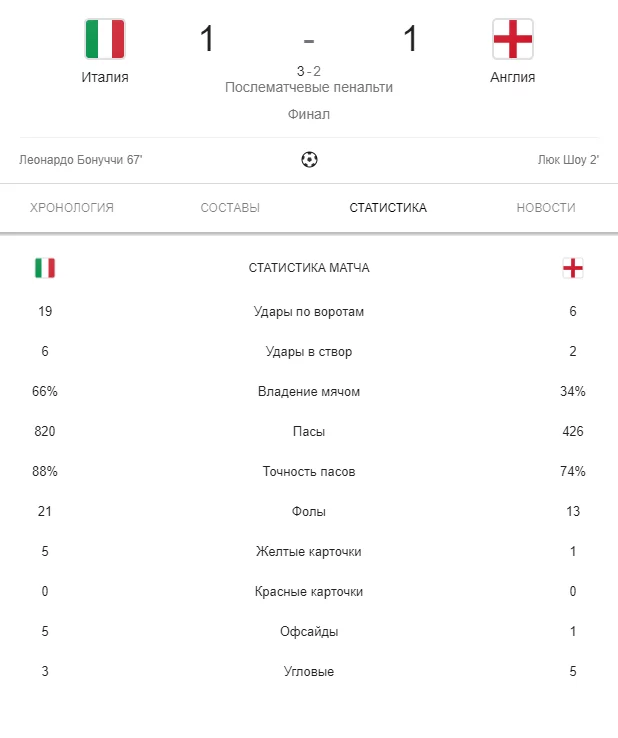Image resolution: width=618 pixels, height=738 pixels.
Task: Click the Желтые карточки stat label
Action: pyautogui.click(x=309, y=552)
